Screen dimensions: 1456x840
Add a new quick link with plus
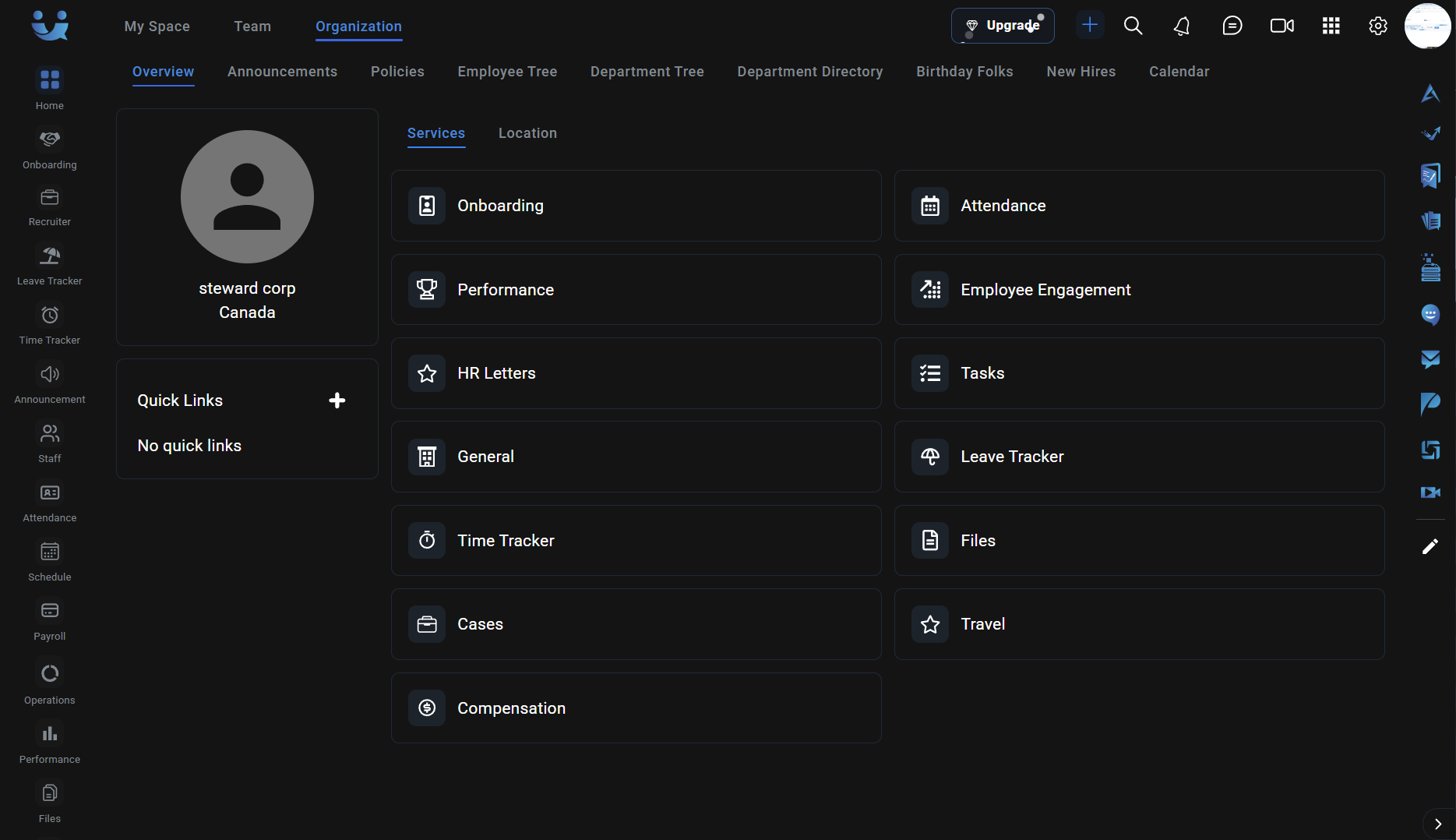point(337,401)
